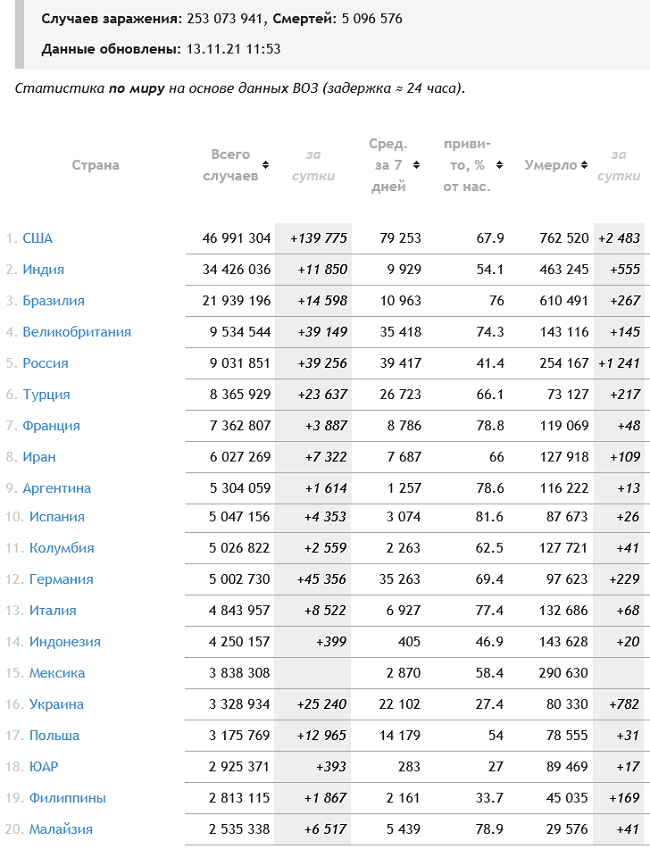Click 'за сутки' header next to total cases
The width and height of the screenshot is (650, 849).
coord(313,165)
